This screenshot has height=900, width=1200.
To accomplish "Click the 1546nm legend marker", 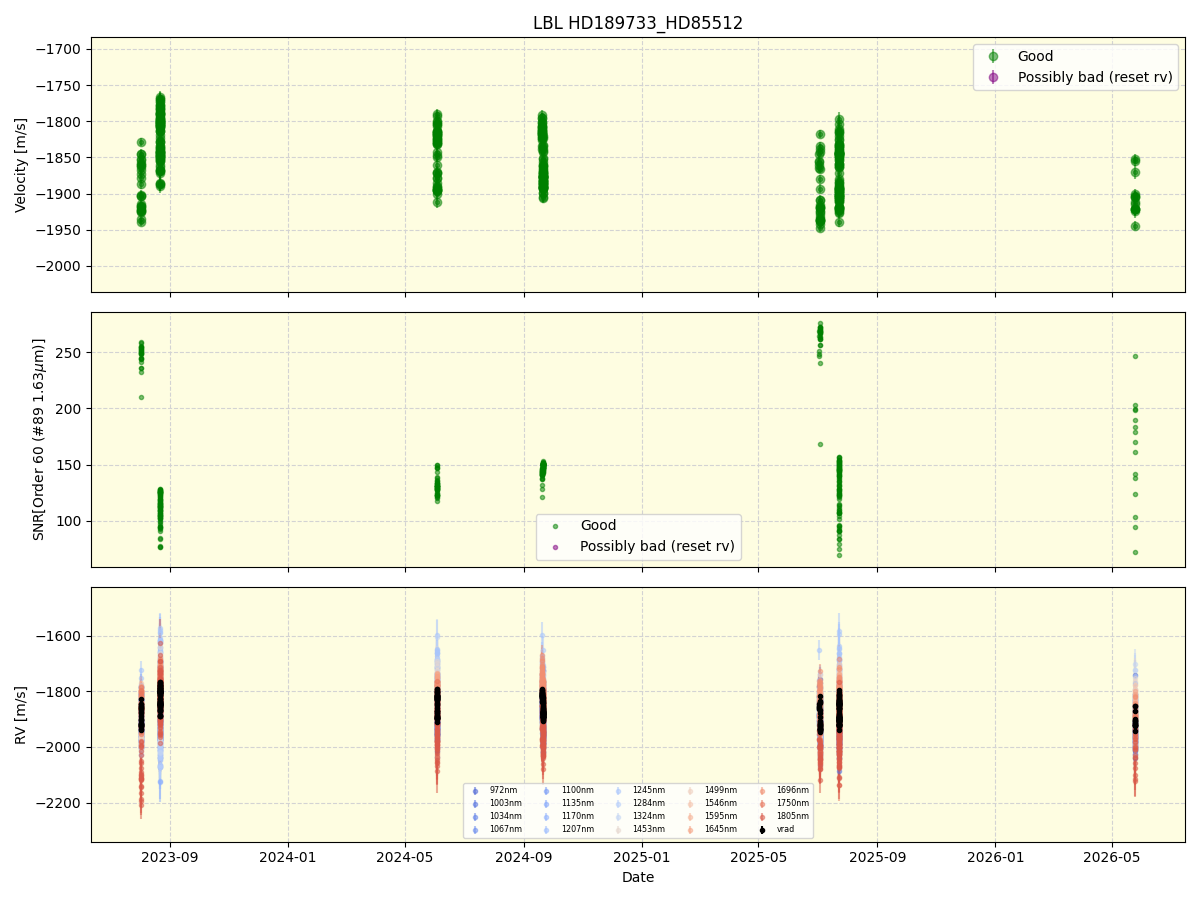I will [x=690, y=803].
